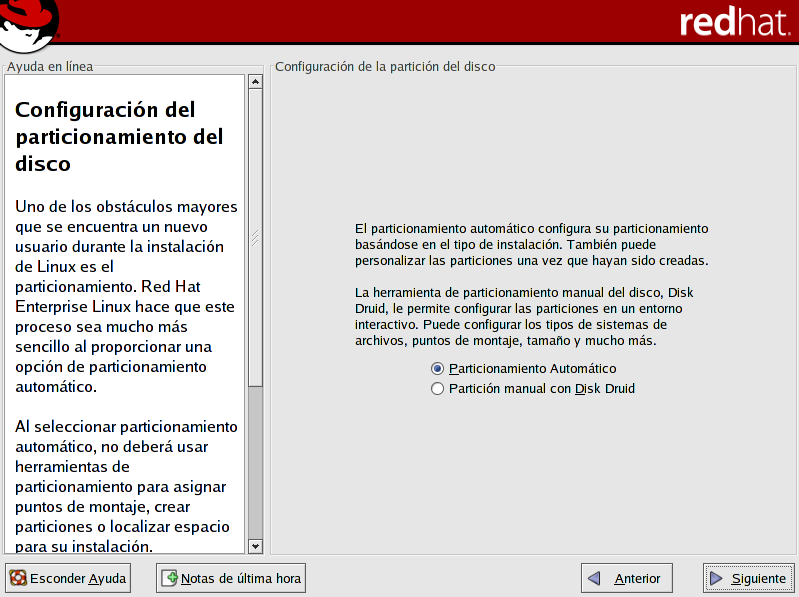Click the Particionamiento Automático label text

click(x=532, y=369)
